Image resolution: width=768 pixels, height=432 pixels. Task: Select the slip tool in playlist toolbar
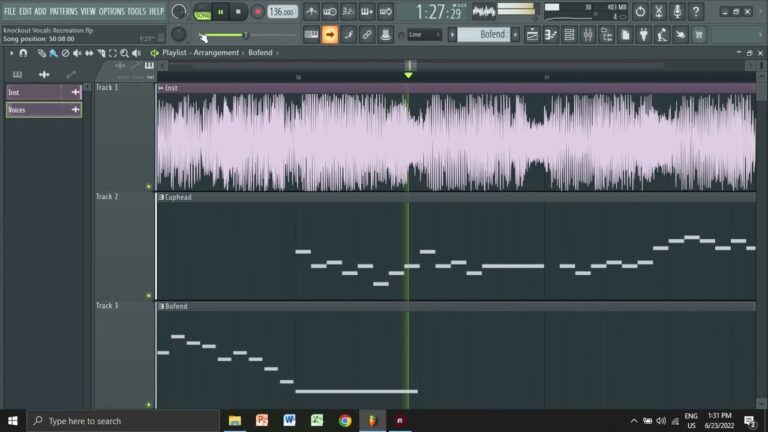click(89, 53)
